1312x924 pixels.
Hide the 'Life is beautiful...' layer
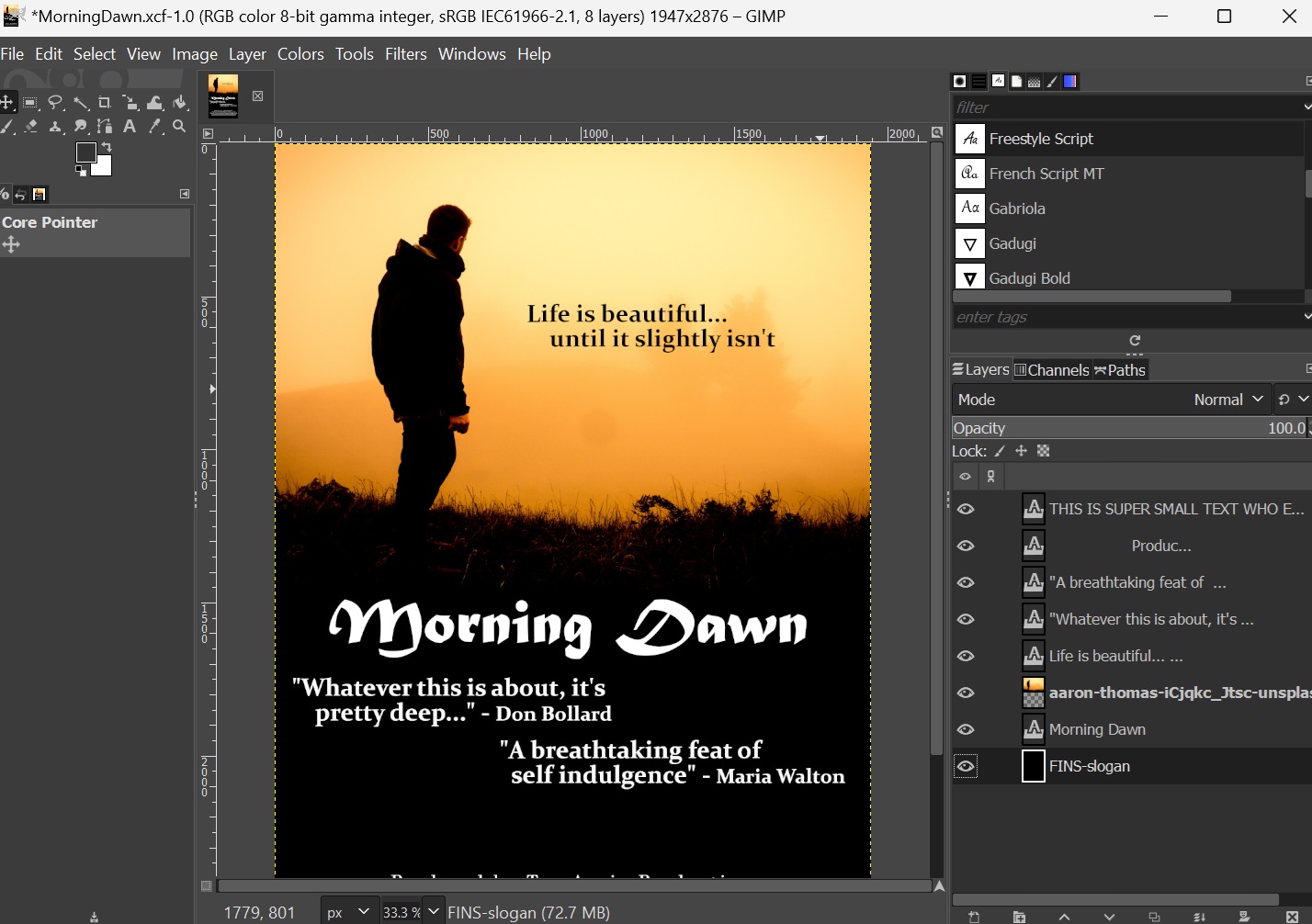(x=966, y=656)
